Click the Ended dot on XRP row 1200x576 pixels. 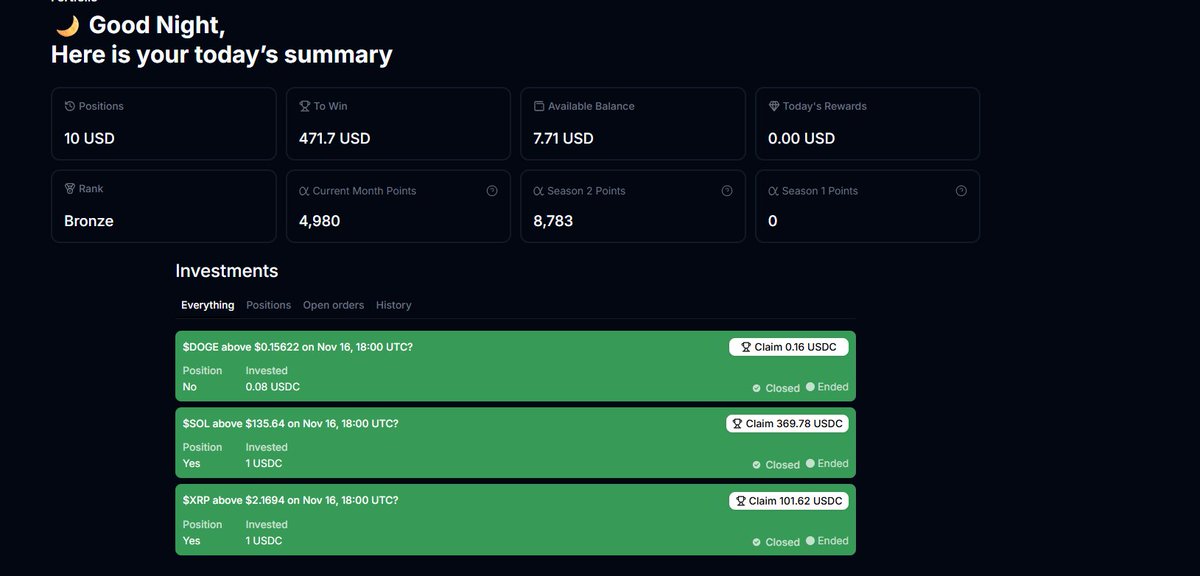[x=811, y=541]
